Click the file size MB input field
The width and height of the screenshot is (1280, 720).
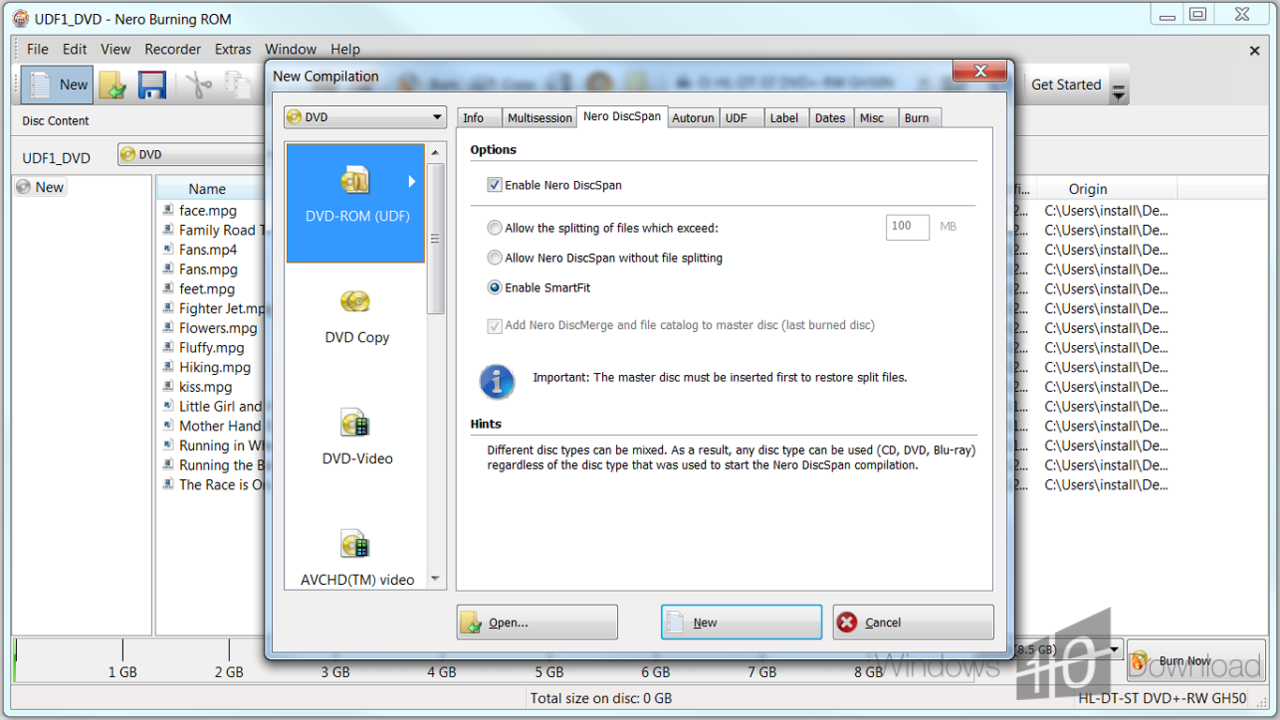coord(907,227)
